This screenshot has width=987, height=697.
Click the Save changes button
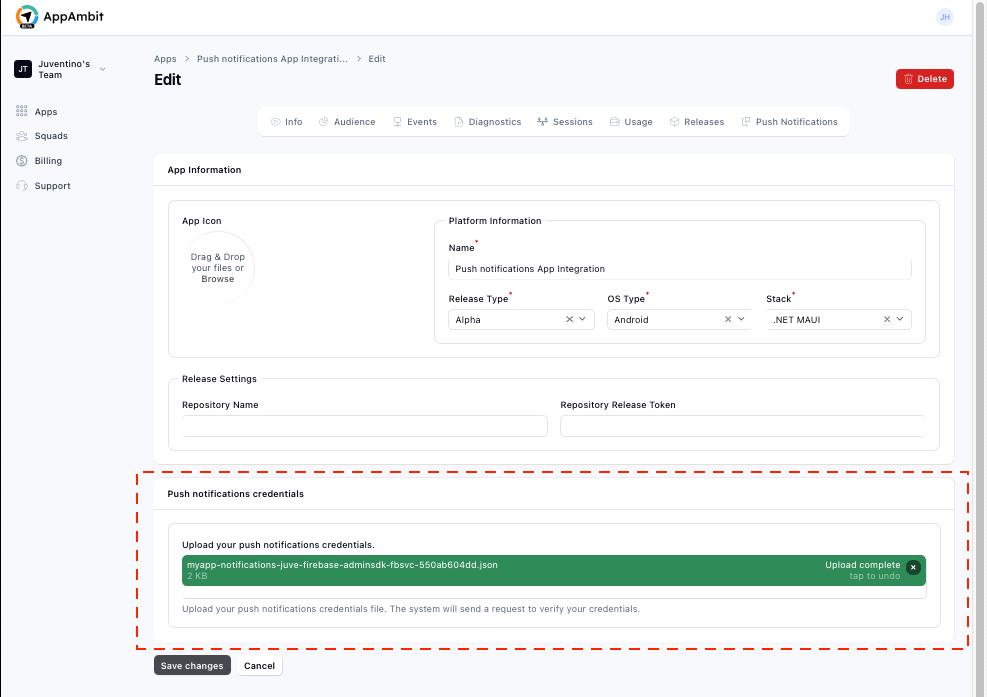point(192,665)
